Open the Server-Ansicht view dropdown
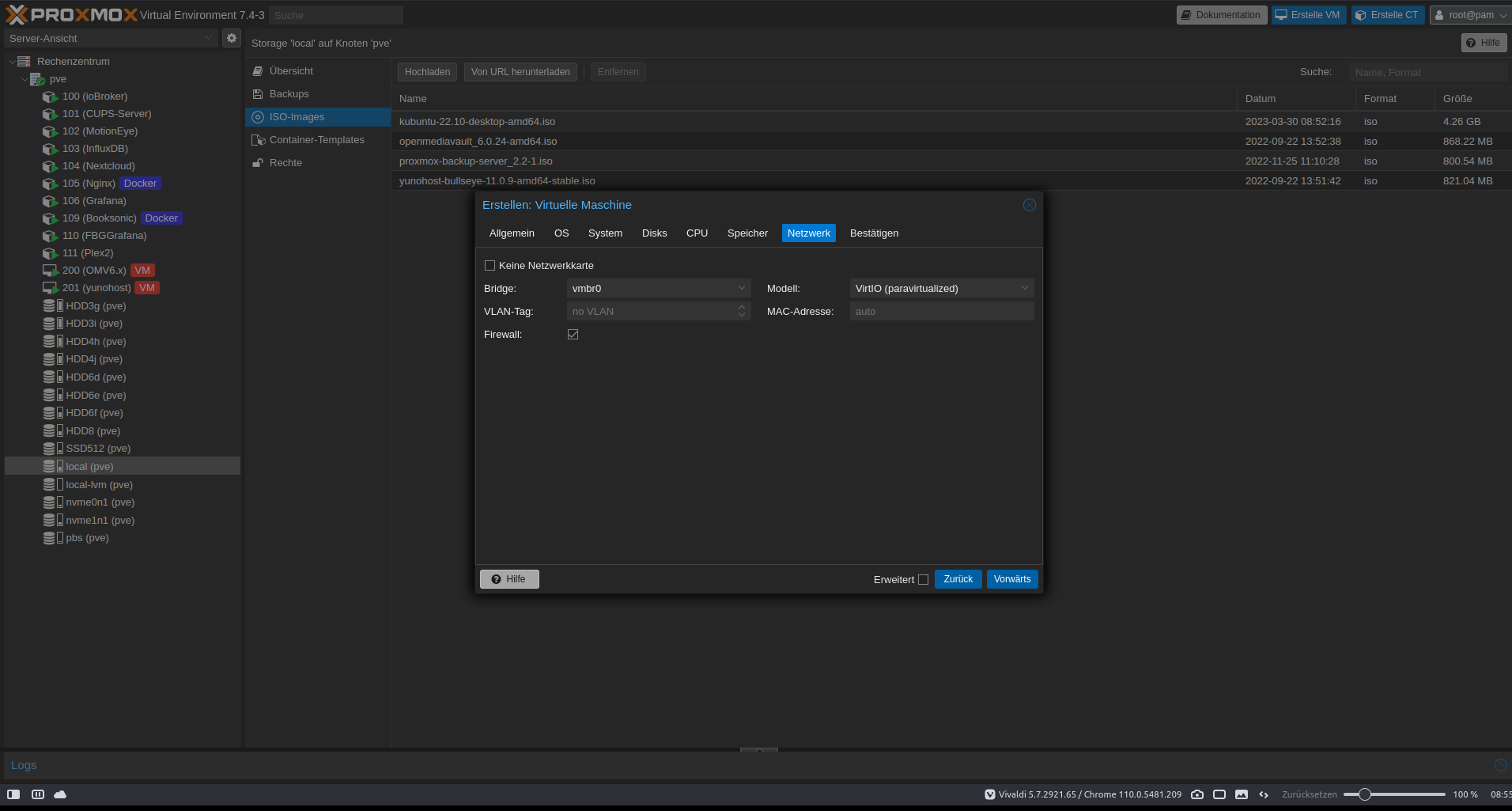 tap(111, 38)
